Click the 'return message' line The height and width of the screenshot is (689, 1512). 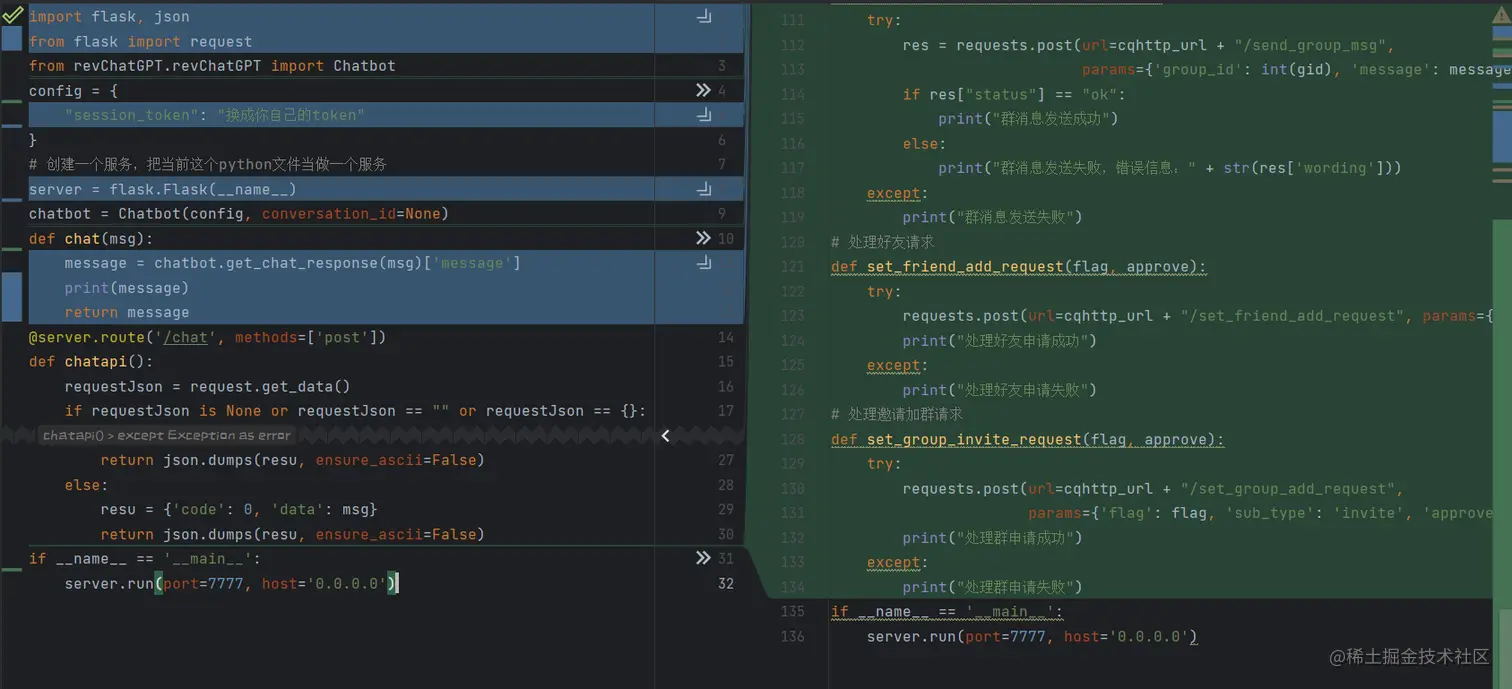(x=127, y=312)
